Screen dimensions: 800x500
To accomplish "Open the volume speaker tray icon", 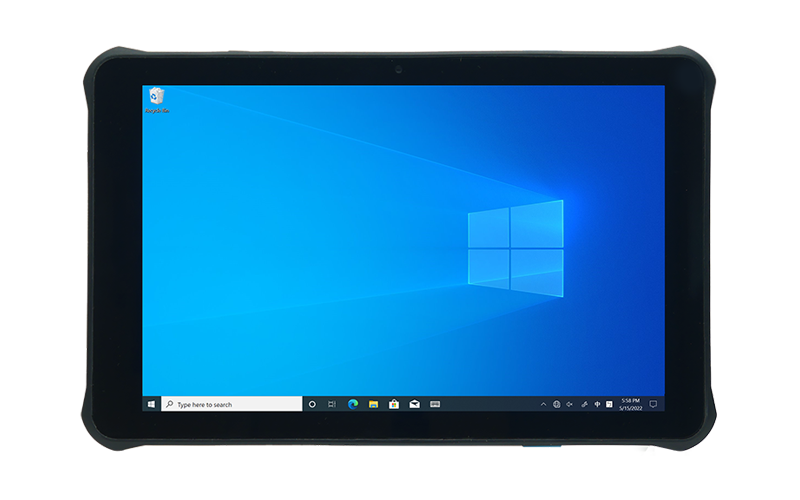I will click(x=569, y=404).
